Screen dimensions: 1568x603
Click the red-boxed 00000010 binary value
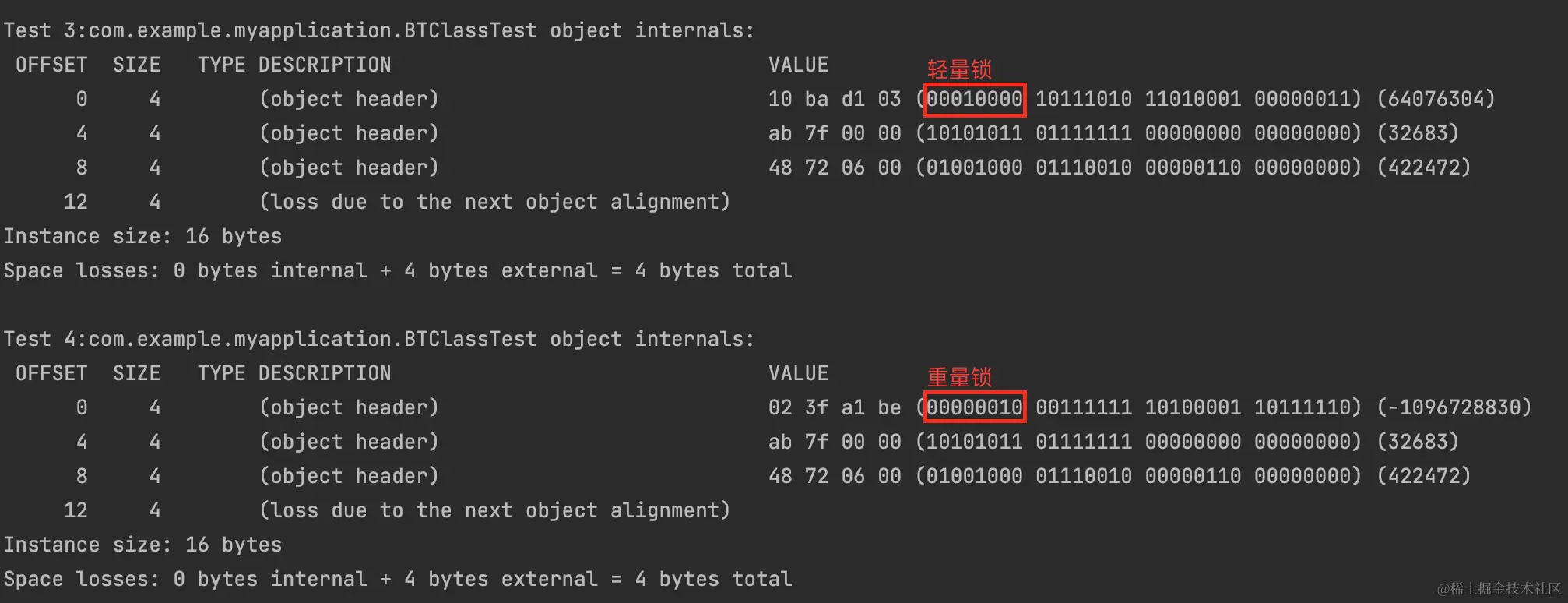click(x=974, y=407)
